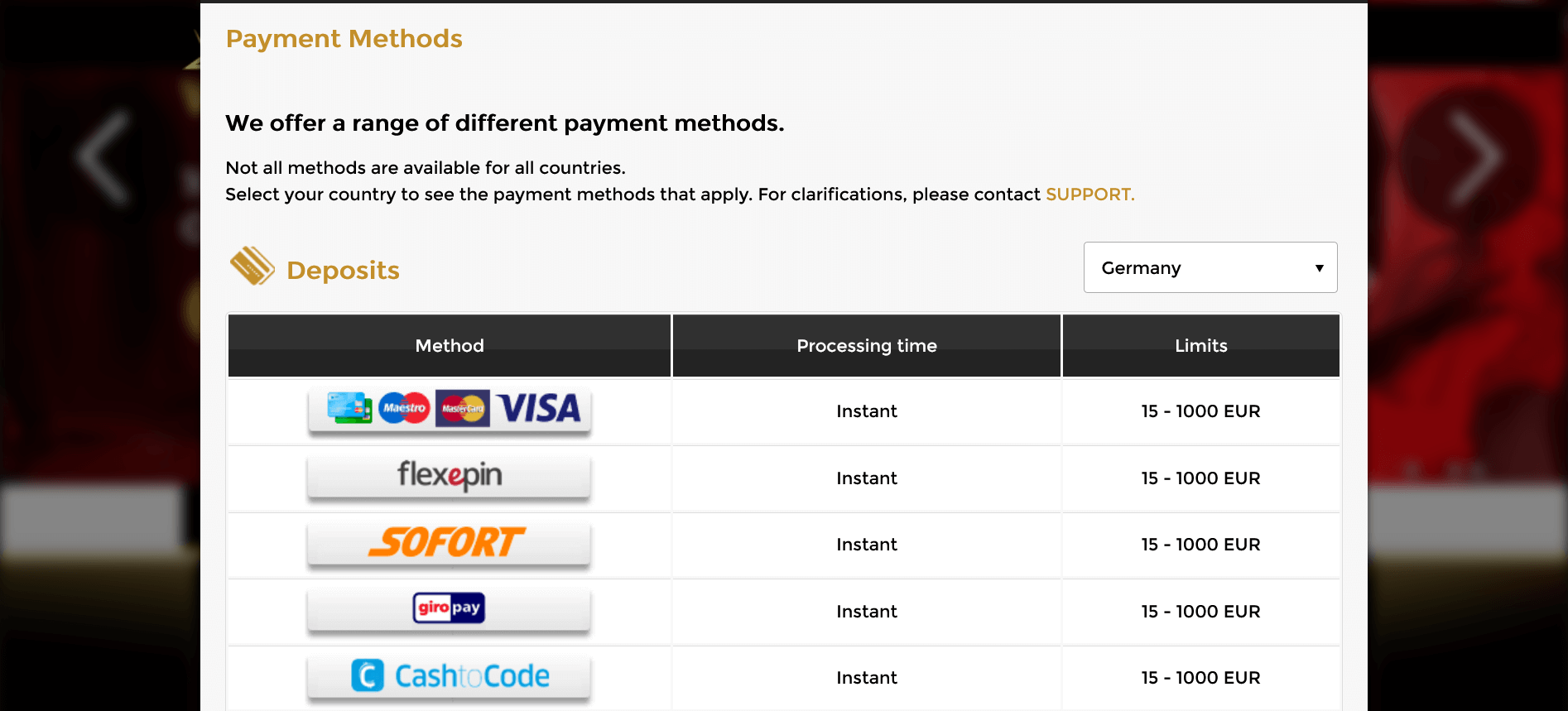Screen dimensions: 1568x711
Task: Click the Deposits section heading
Action: [x=343, y=271]
